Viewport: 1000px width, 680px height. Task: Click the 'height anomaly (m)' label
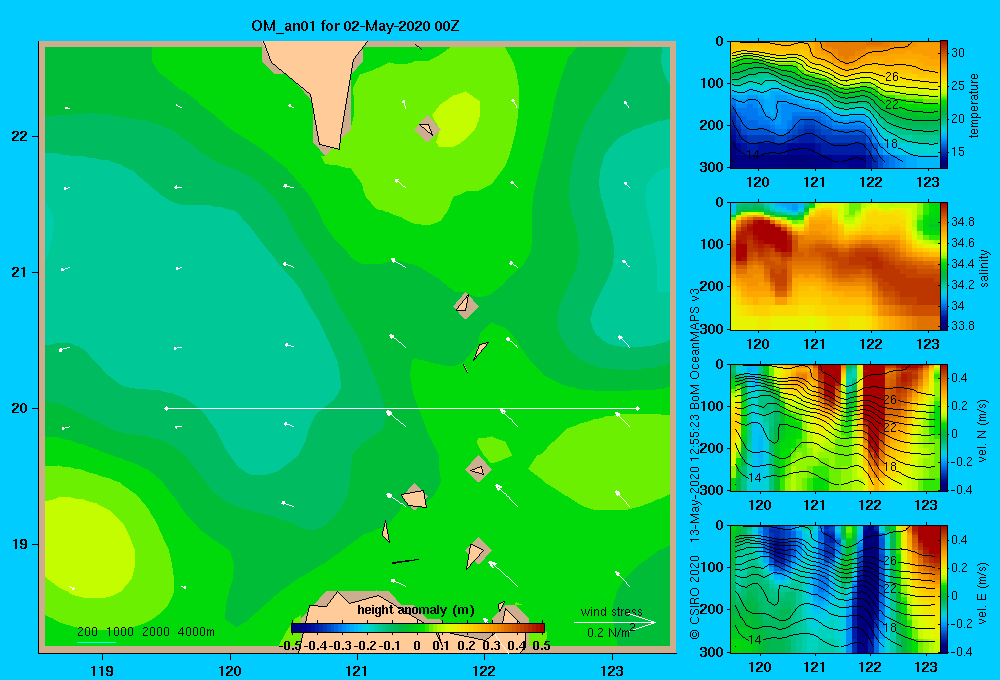(x=416, y=610)
